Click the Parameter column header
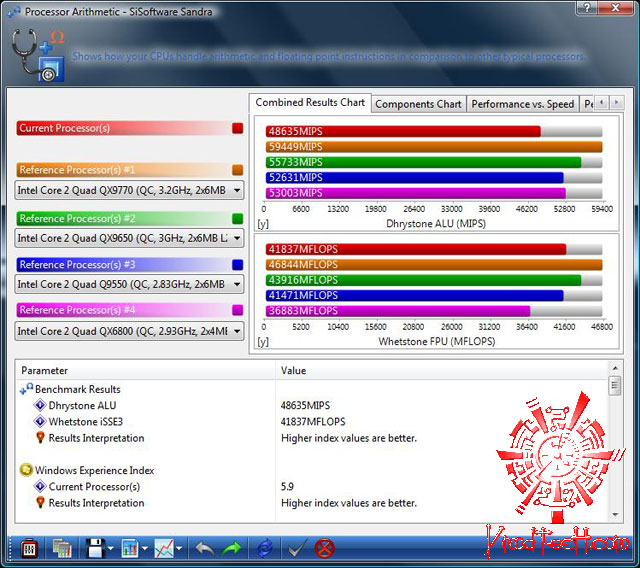 point(145,371)
